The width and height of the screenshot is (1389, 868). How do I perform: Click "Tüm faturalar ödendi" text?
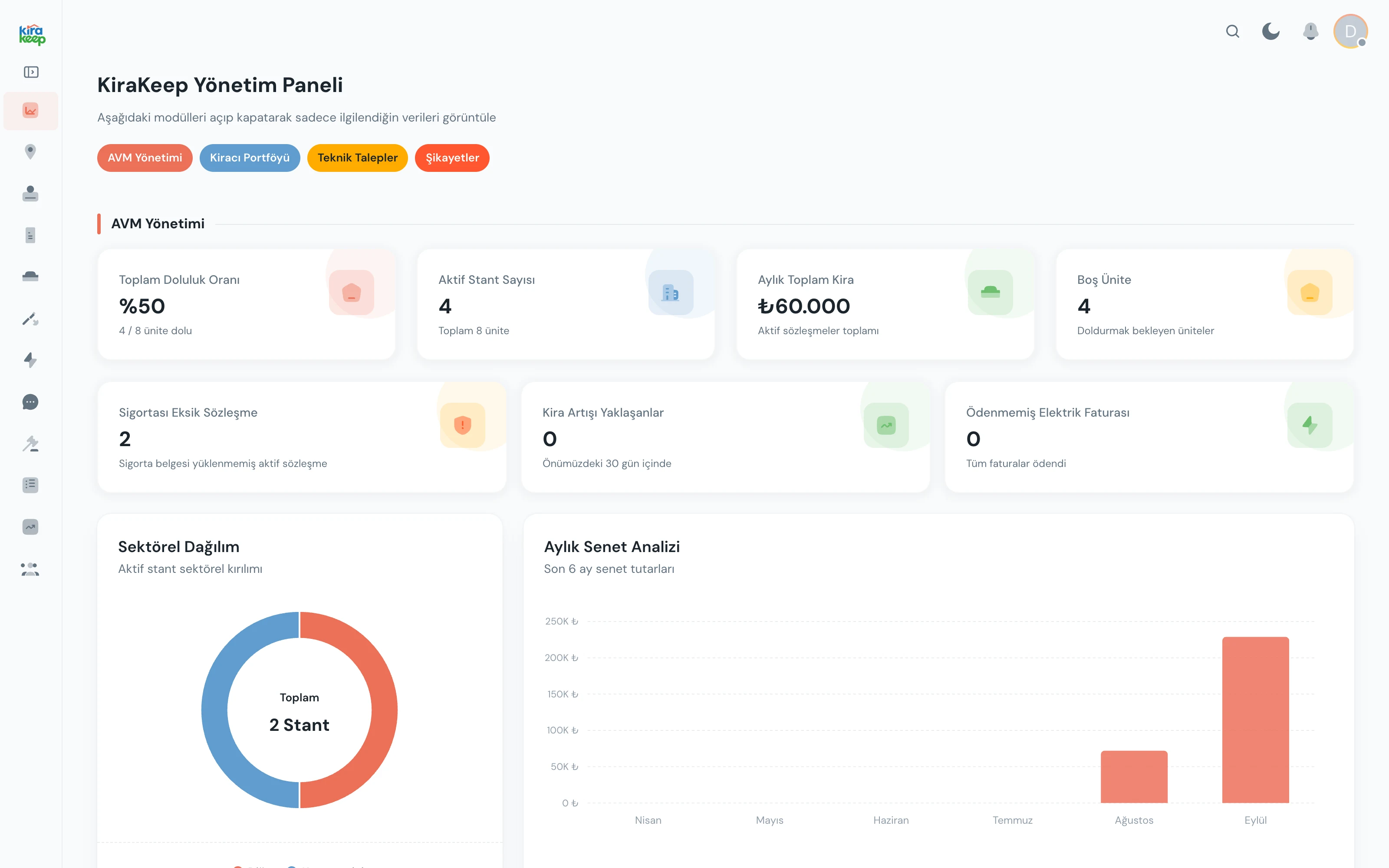pos(1016,463)
